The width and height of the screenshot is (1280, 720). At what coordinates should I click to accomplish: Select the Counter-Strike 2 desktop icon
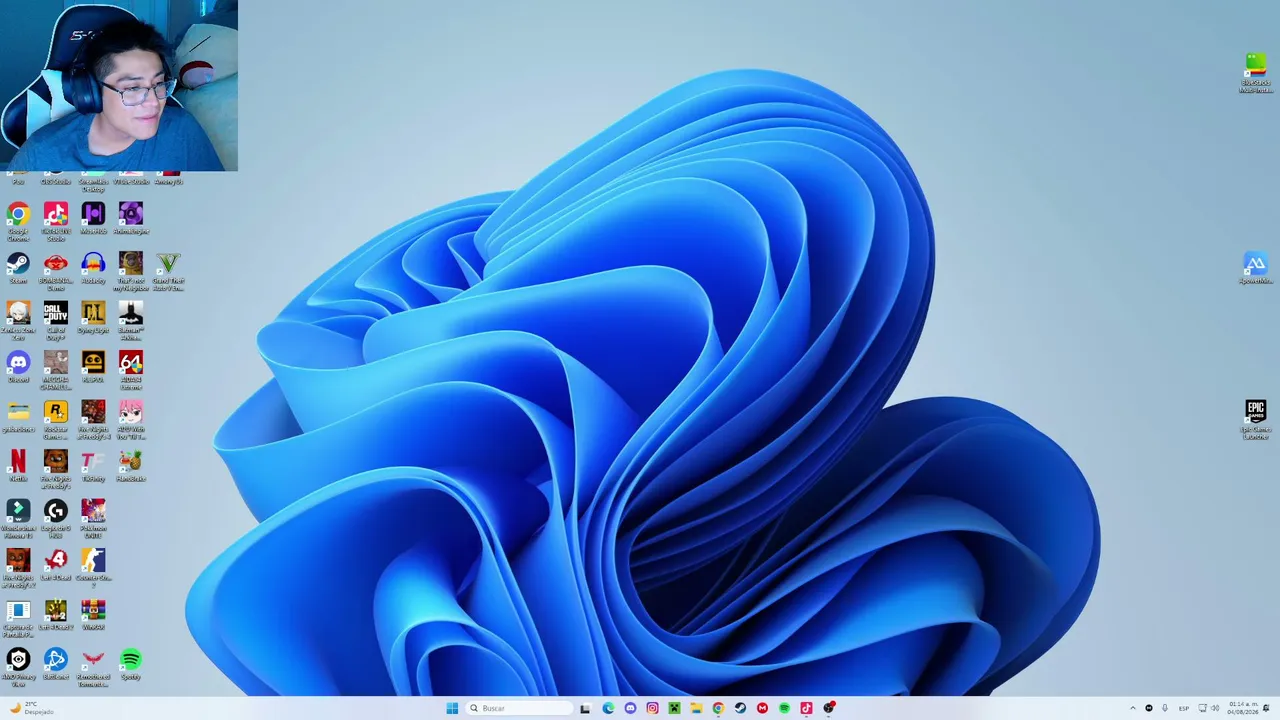(x=93, y=566)
